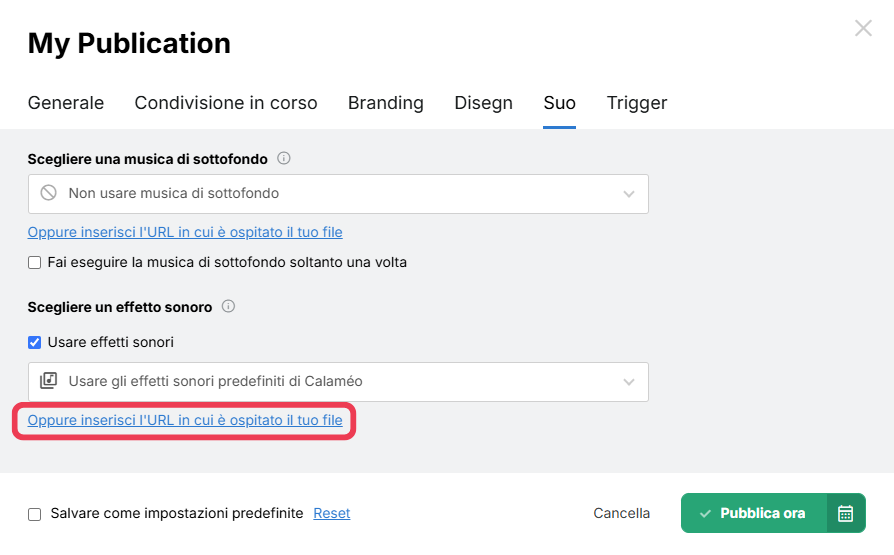Image resolution: width=894 pixels, height=555 pixels.
Task: Enable playing background music only once
Action: click(35, 263)
